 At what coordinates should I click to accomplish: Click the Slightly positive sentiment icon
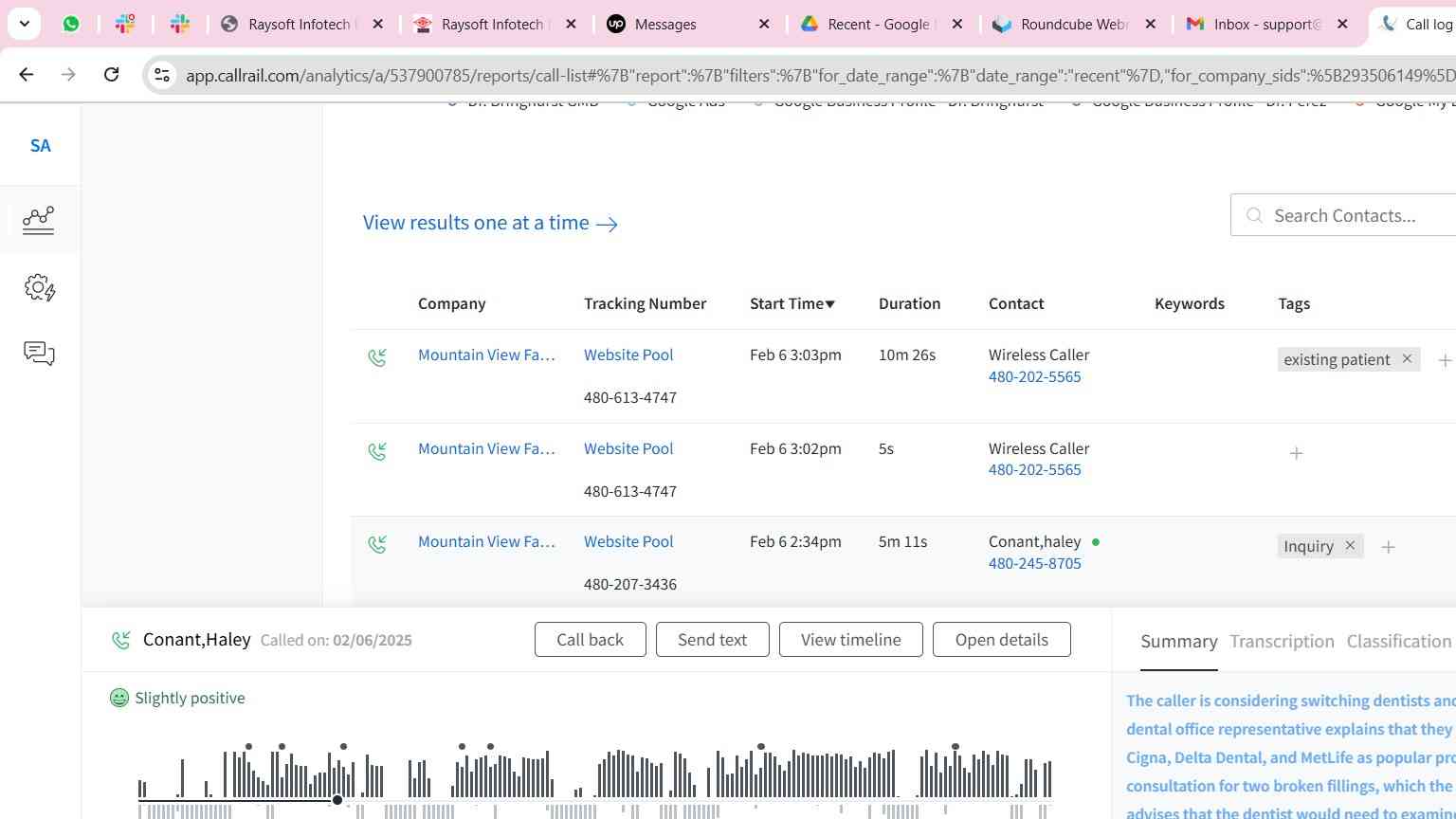click(118, 698)
